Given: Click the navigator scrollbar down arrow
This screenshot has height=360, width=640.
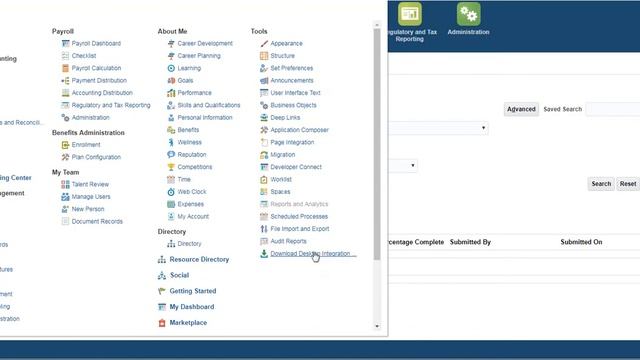Looking at the screenshot, I should 377,326.
